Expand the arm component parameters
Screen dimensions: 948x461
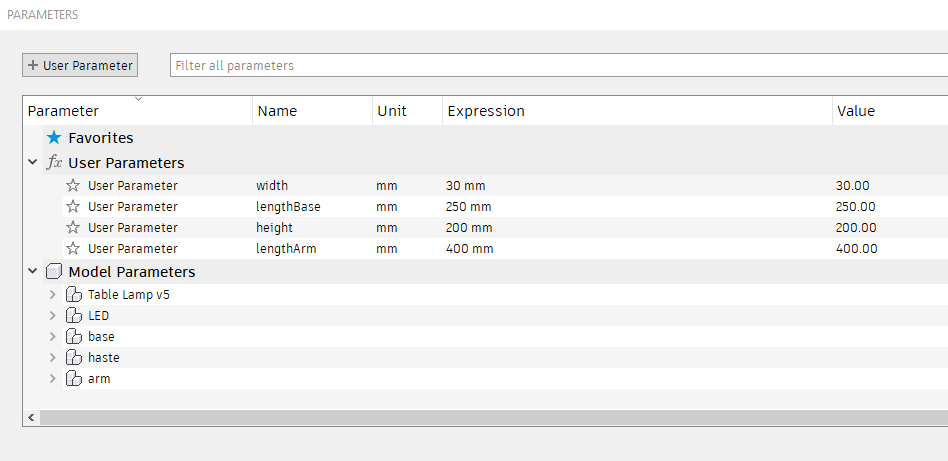53,379
